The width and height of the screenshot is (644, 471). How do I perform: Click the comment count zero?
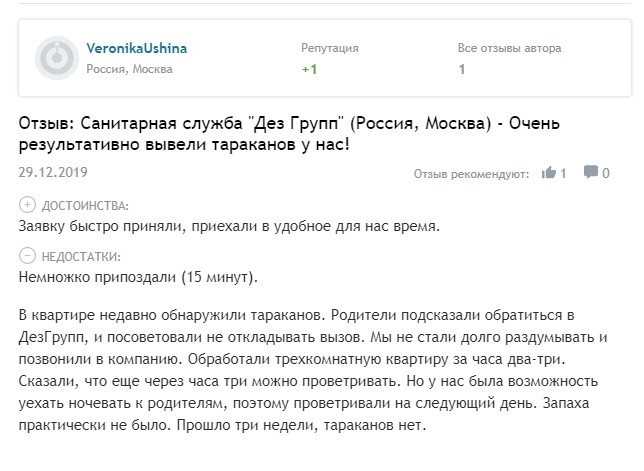pos(606,173)
